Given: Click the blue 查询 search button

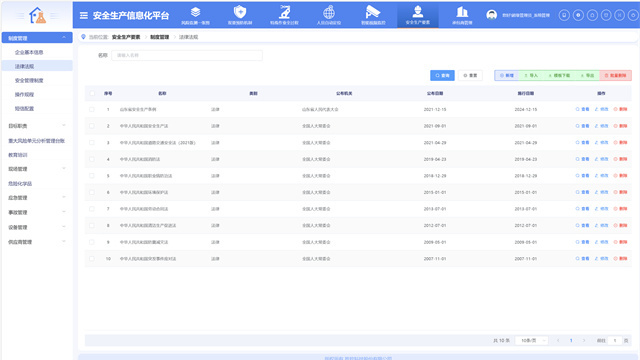Looking at the screenshot, I should (442, 76).
